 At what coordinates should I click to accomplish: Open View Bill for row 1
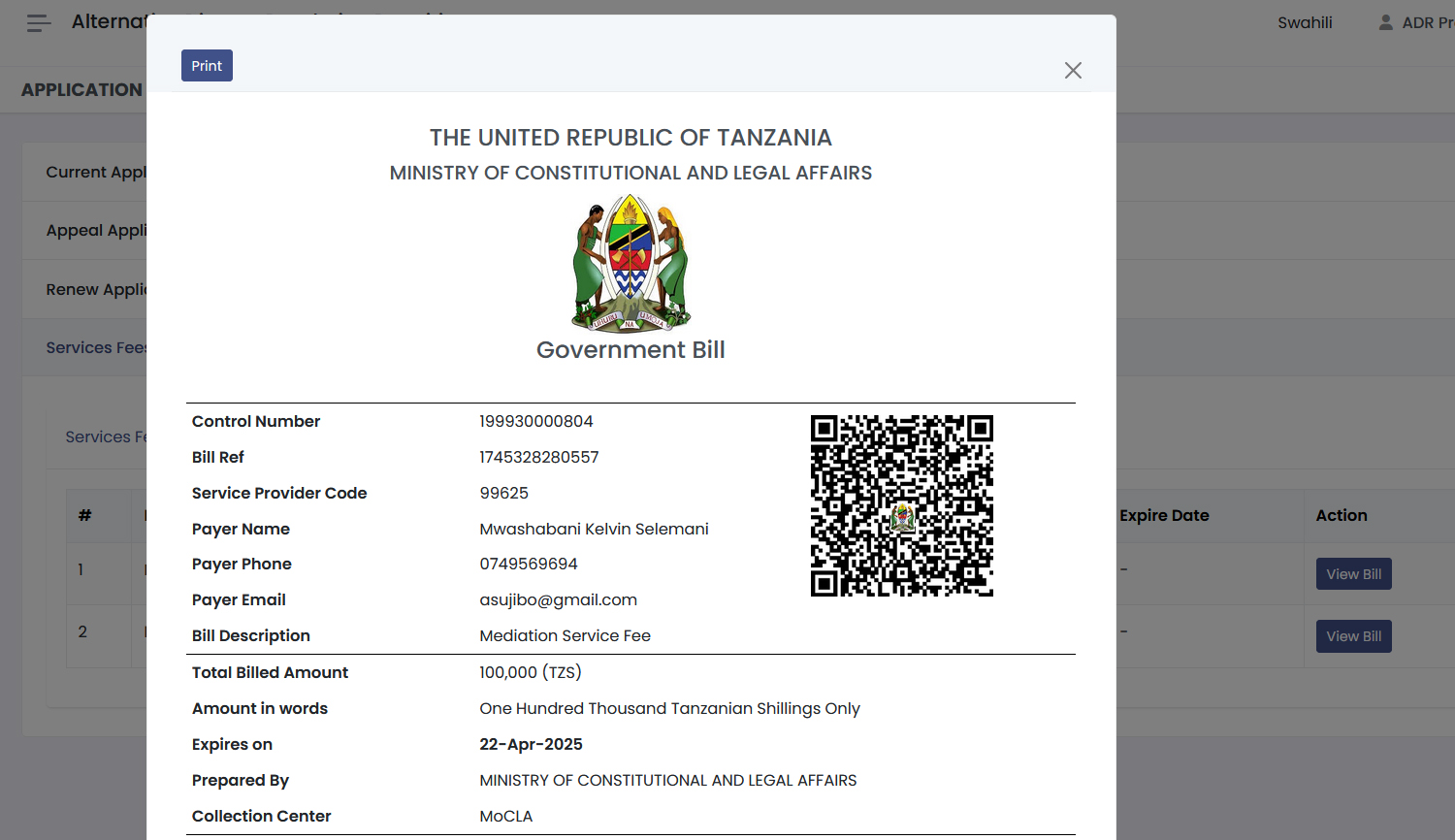[x=1353, y=574]
